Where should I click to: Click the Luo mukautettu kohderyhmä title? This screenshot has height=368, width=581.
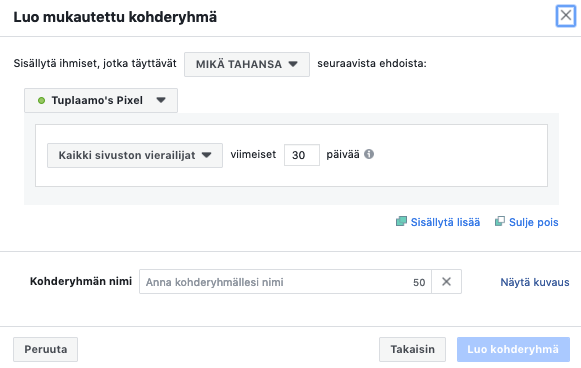click(x=115, y=17)
